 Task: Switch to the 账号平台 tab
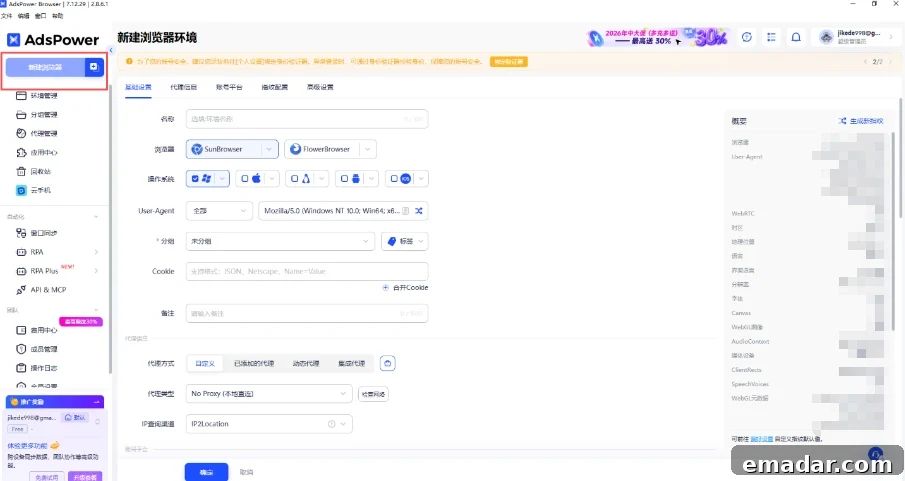[x=229, y=87]
